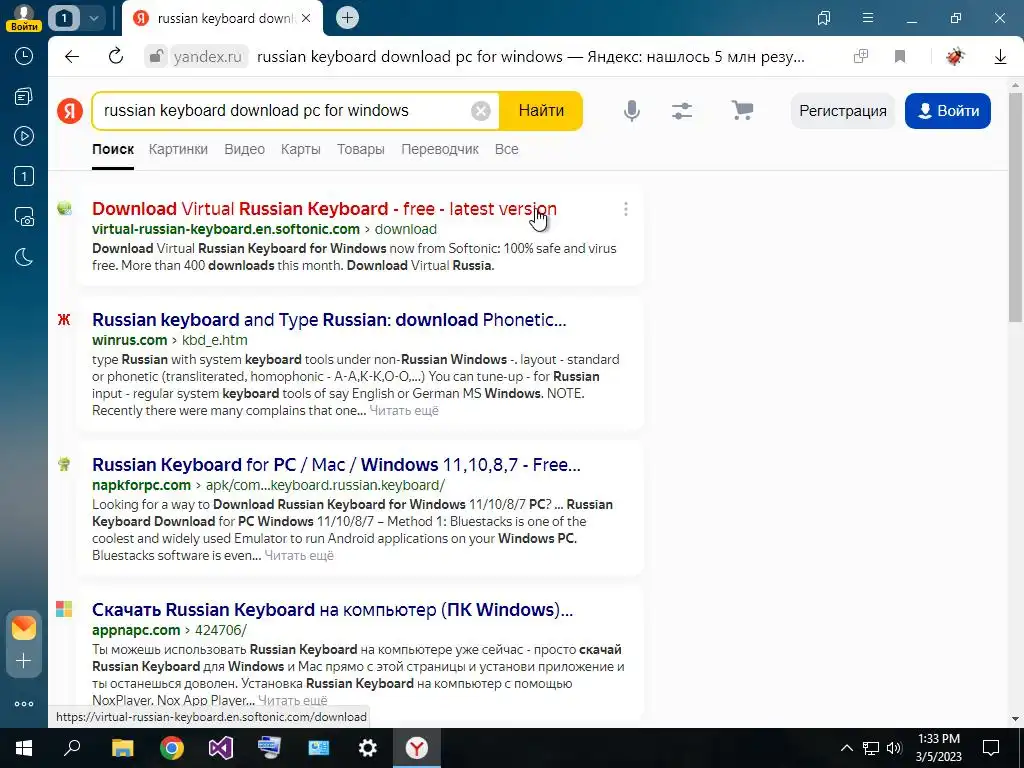Open Download Virtual Russian Keyboard result
The height and width of the screenshot is (768, 1024).
(x=324, y=208)
